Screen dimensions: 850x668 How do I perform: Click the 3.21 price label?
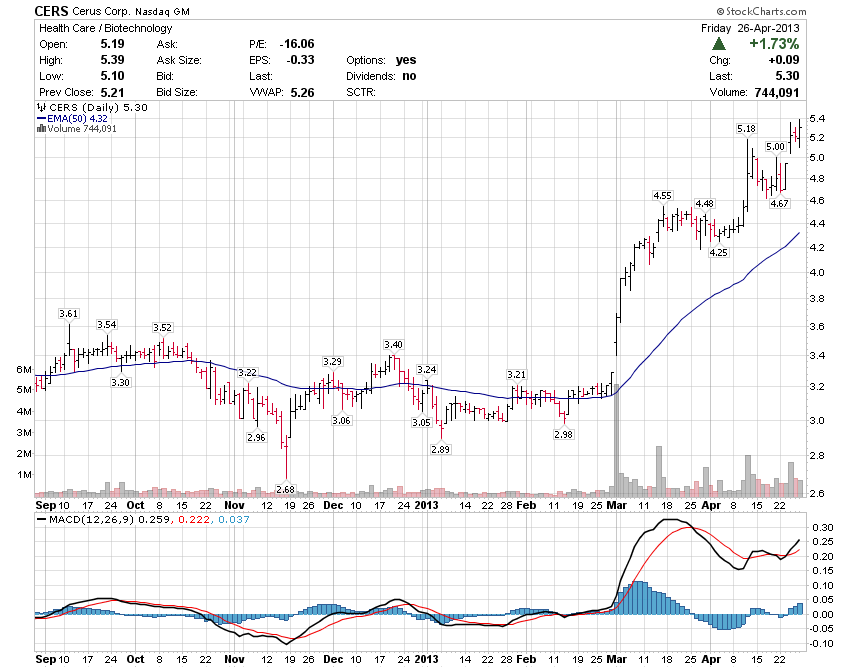tap(517, 374)
